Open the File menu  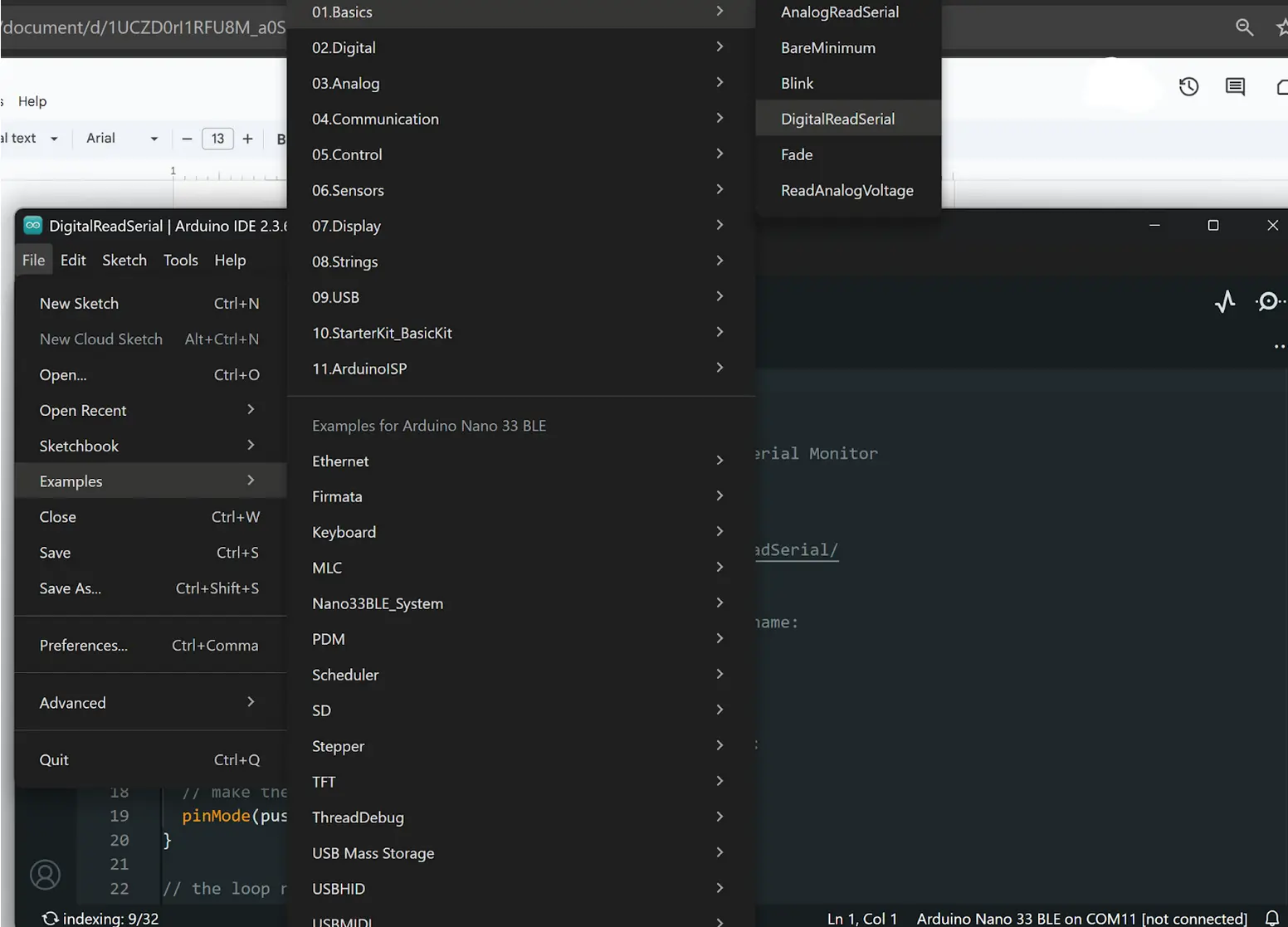pyautogui.click(x=34, y=260)
